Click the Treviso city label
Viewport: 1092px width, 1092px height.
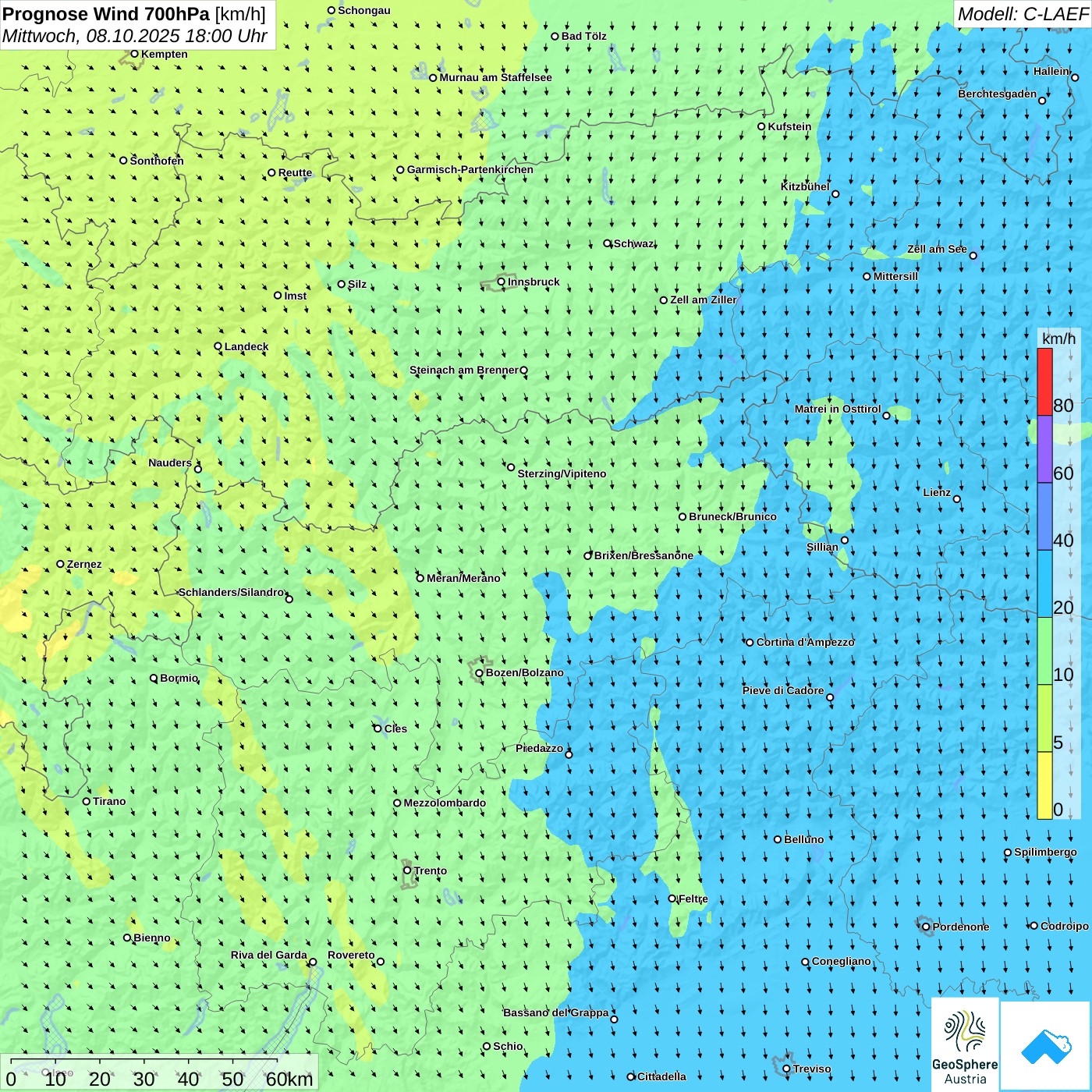coord(812,1069)
